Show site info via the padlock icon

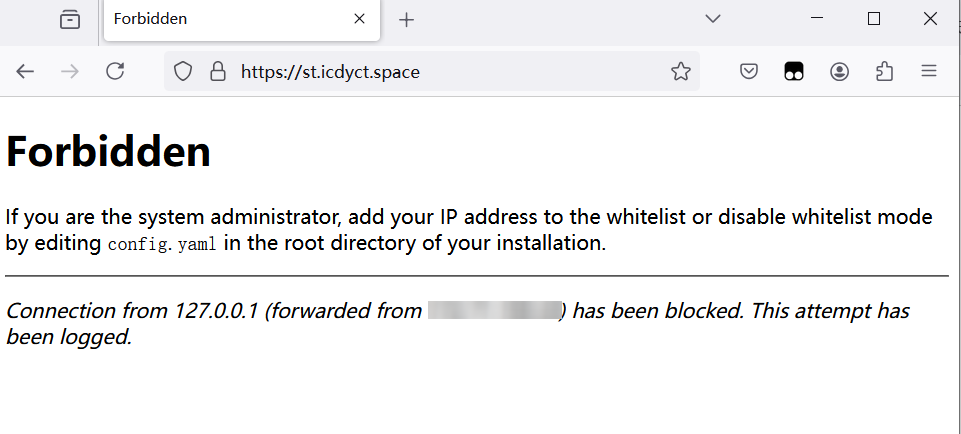click(x=217, y=71)
